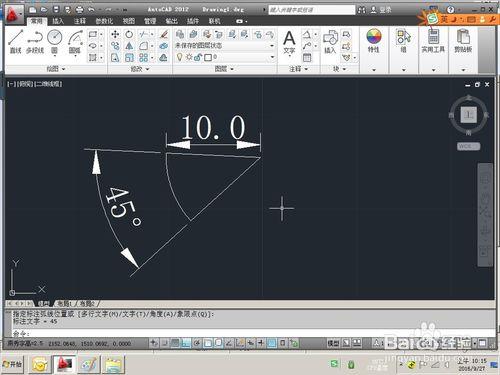This screenshot has width=500, height=375.
Task: Click the Scale tool in Modify panel
Action: click(x=129, y=58)
